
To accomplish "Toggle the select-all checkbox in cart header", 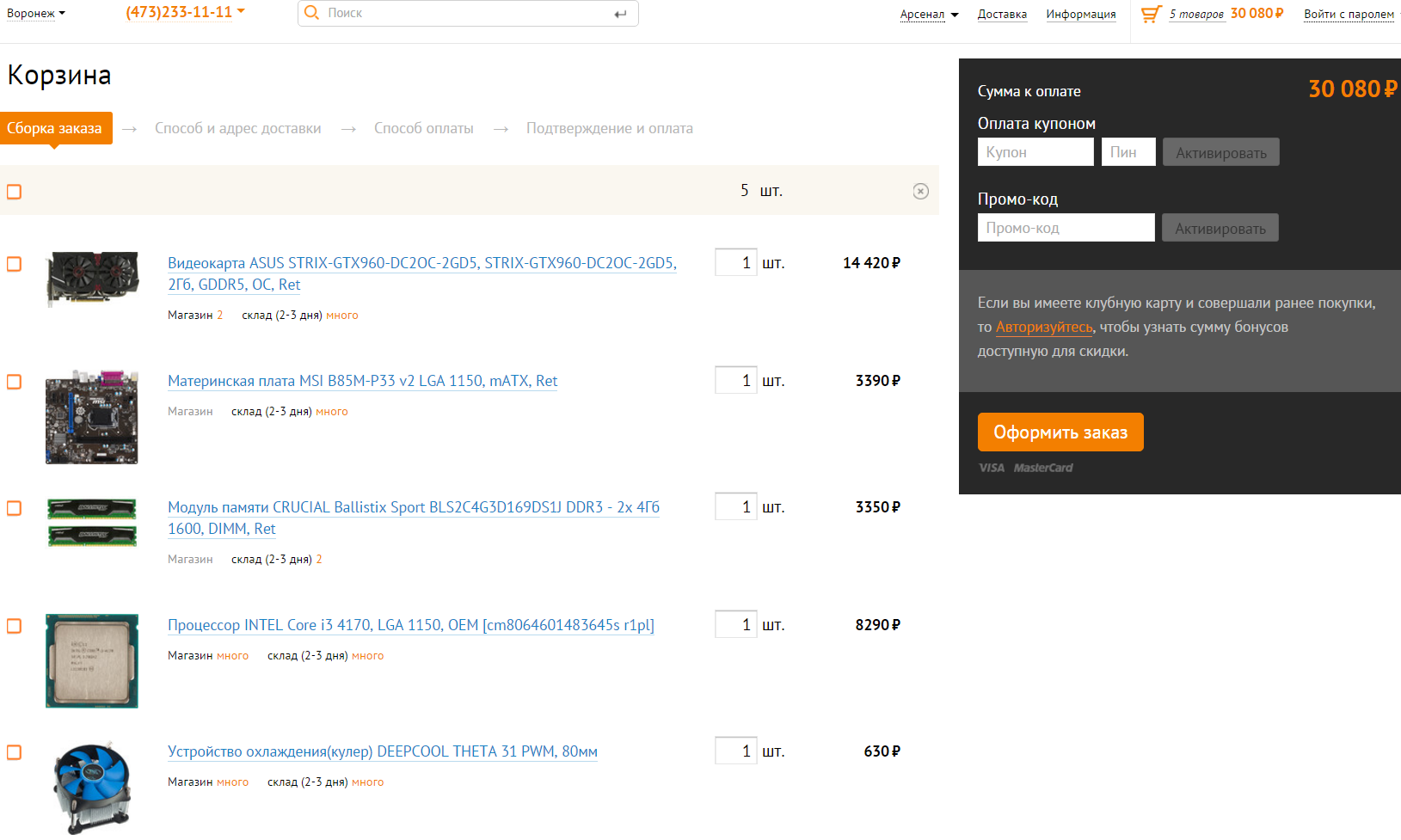I will pyautogui.click(x=14, y=192).
